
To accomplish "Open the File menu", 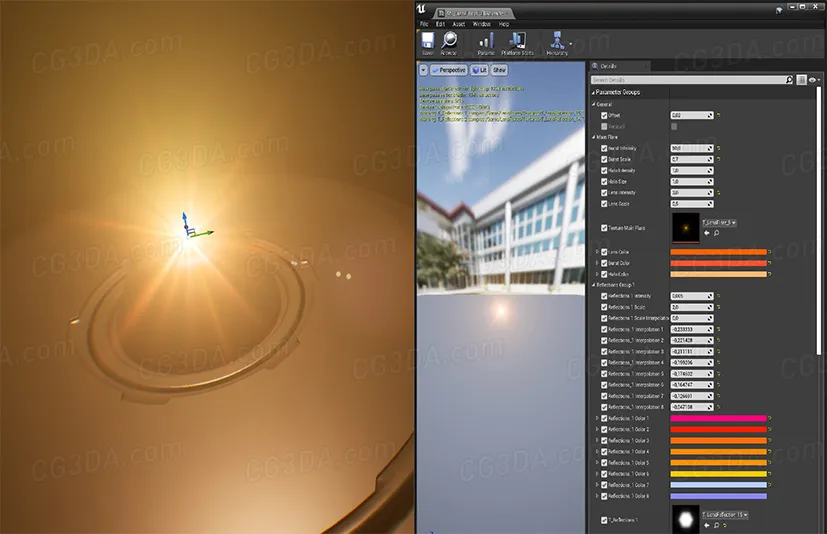I will [424, 24].
